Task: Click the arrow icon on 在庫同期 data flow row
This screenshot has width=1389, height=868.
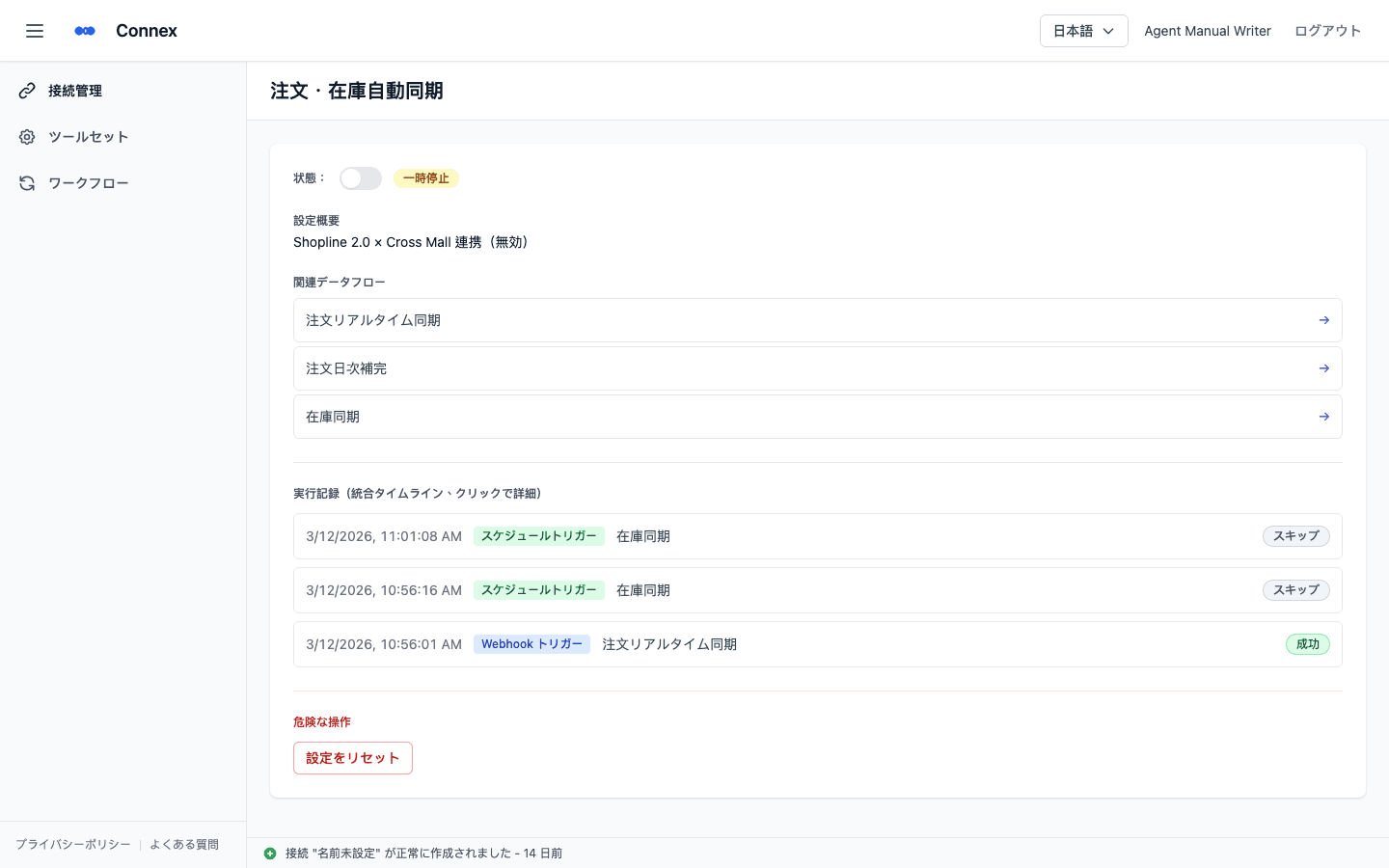Action: pyautogui.click(x=1324, y=417)
